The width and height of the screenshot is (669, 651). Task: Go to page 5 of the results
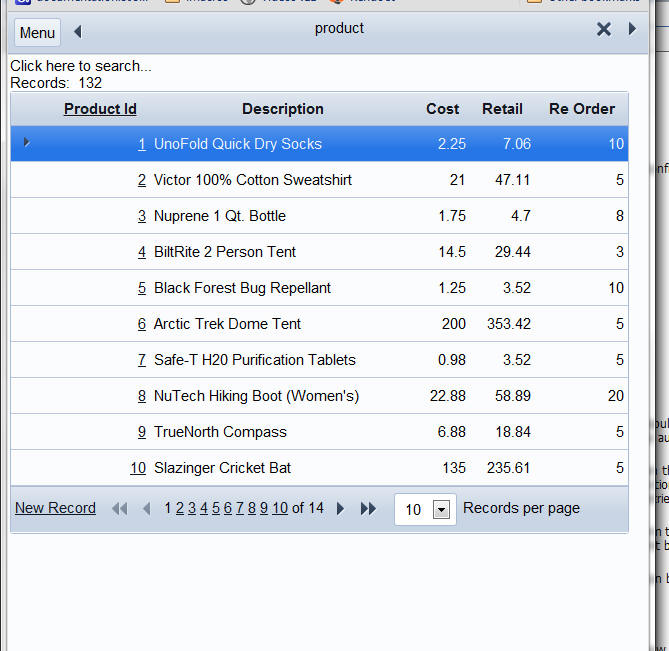point(216,508)
